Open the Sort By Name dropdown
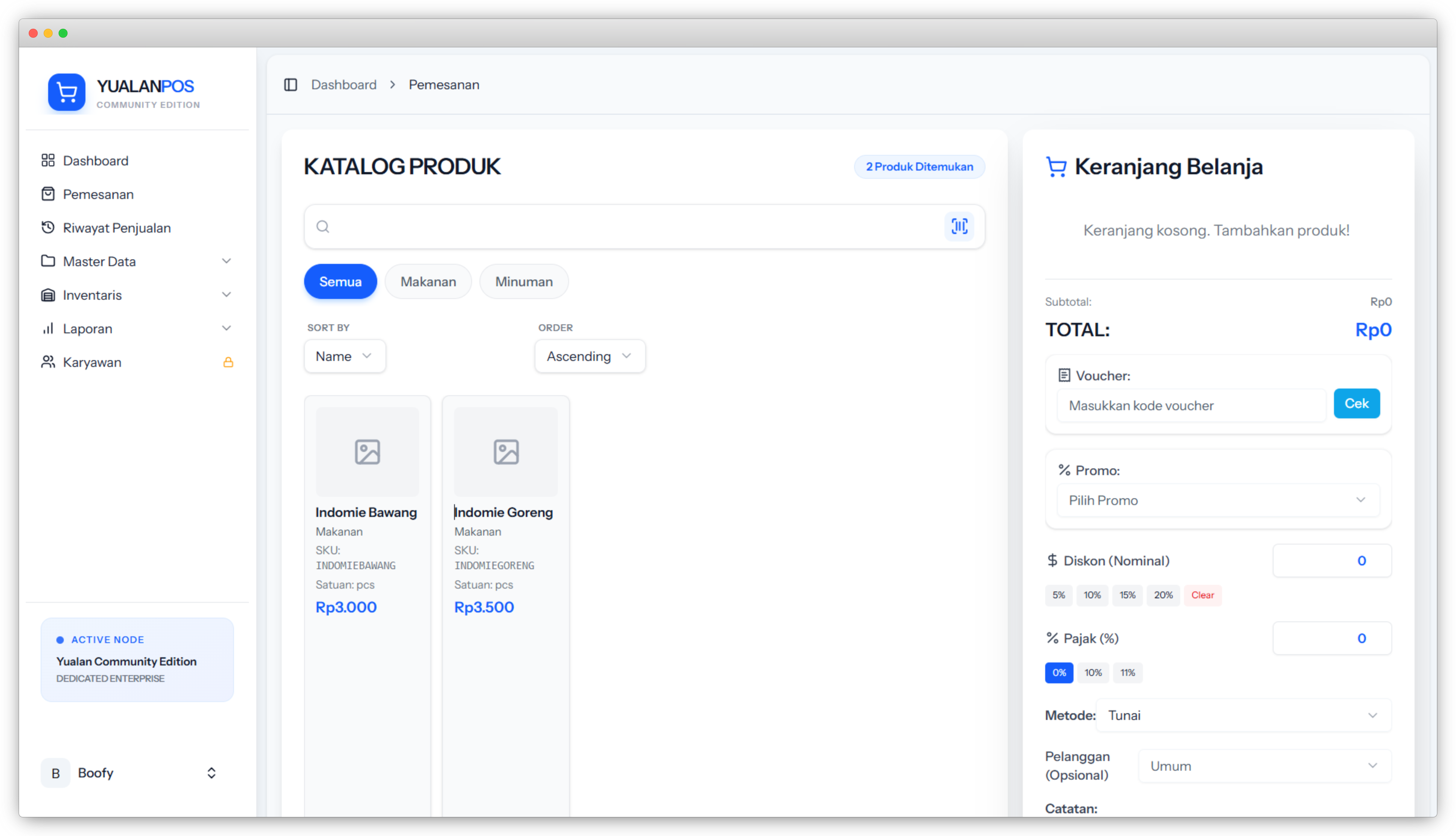Screen dimensions: 1456x836 [x=344, y=356]
